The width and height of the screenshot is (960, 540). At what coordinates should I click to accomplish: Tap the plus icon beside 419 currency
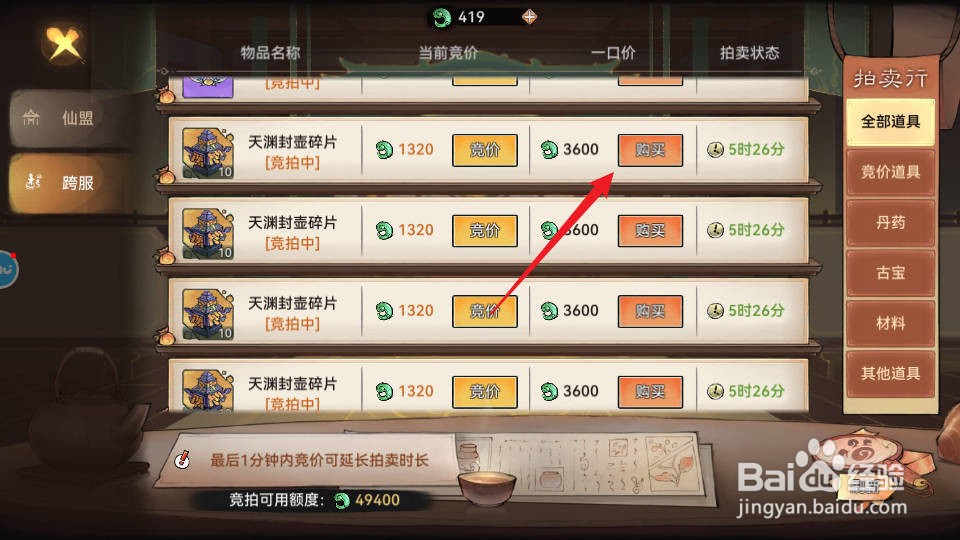[530, 17]
